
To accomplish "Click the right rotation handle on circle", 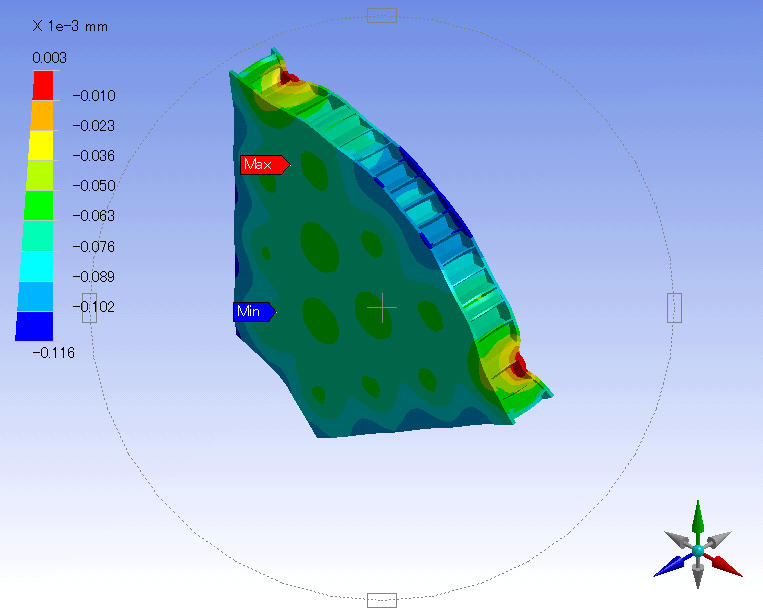I will point(674,308).
